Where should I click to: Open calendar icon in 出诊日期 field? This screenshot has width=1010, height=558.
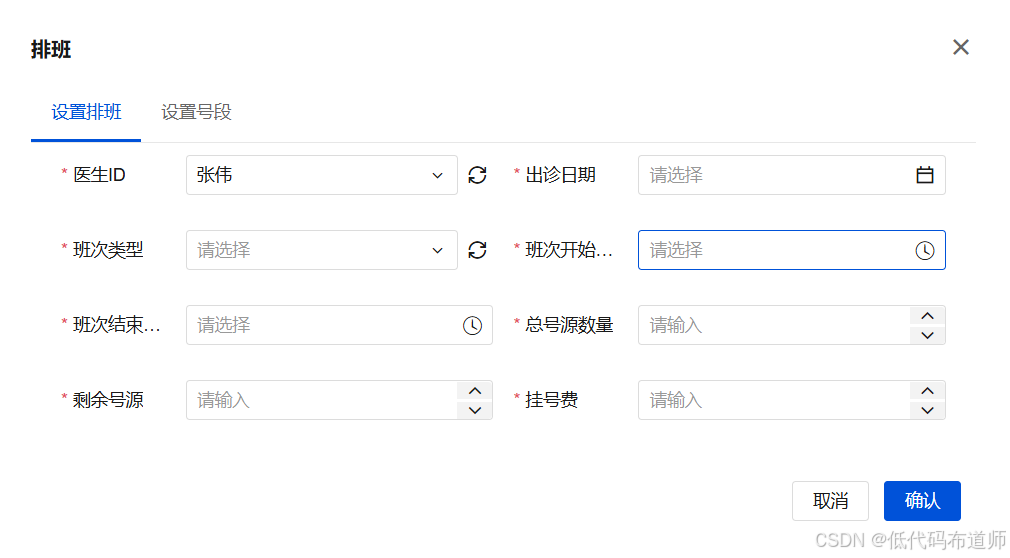[x=925, y=175]
